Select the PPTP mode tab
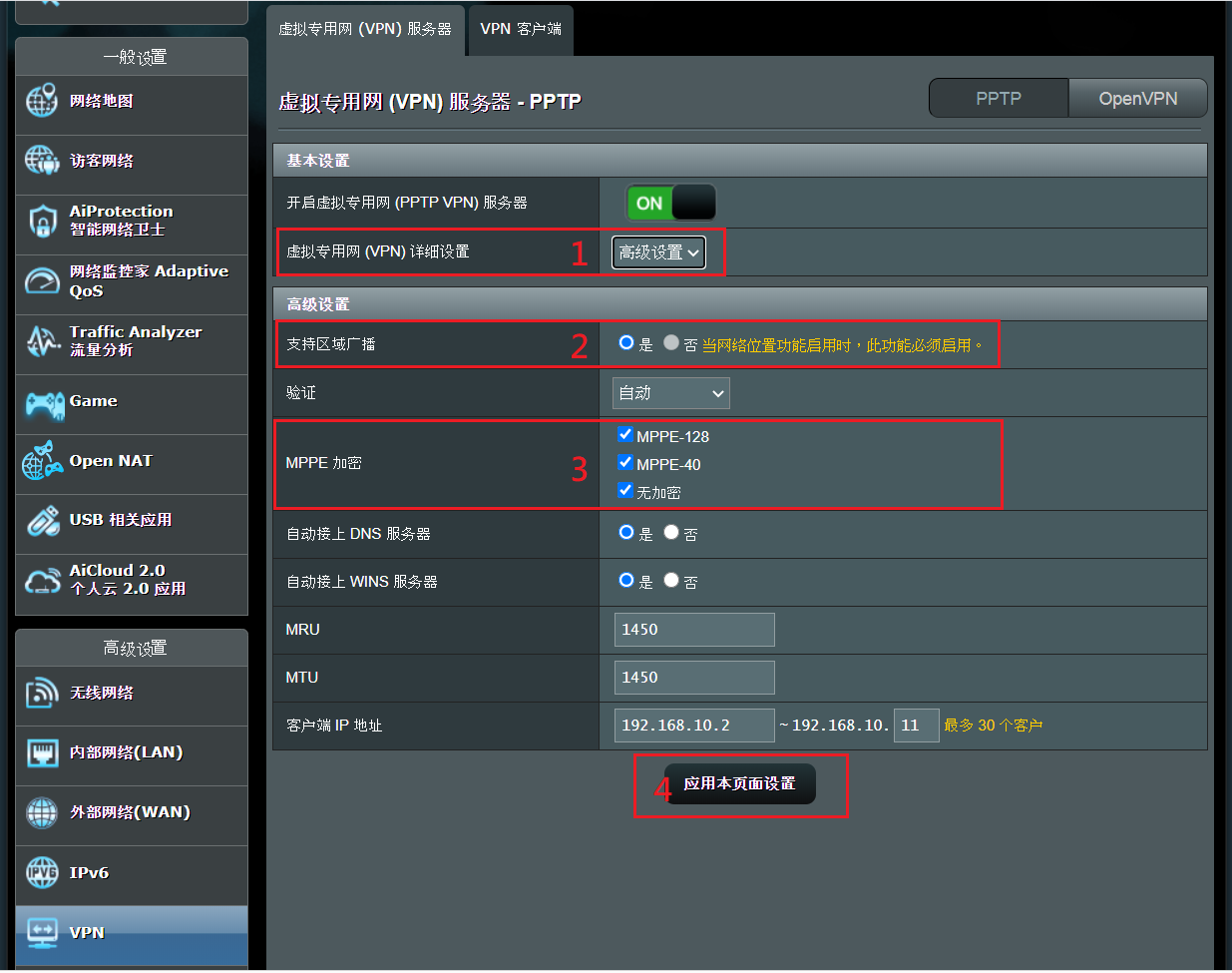 pyautogui.click(x=999, y=98)
